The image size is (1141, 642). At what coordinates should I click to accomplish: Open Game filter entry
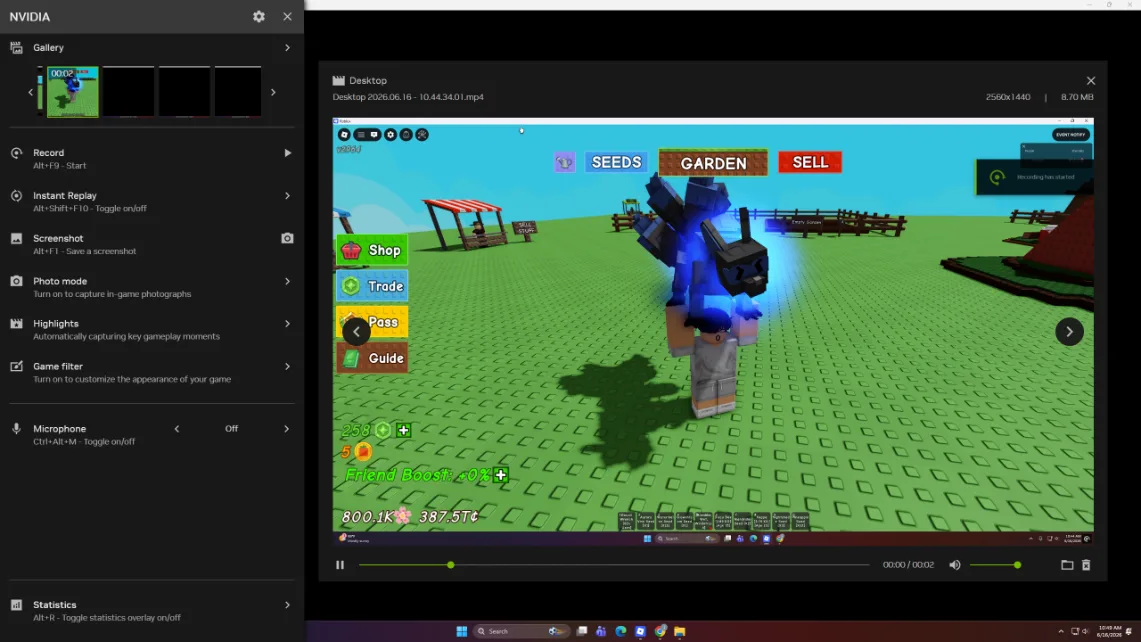(x=152, y=372)
